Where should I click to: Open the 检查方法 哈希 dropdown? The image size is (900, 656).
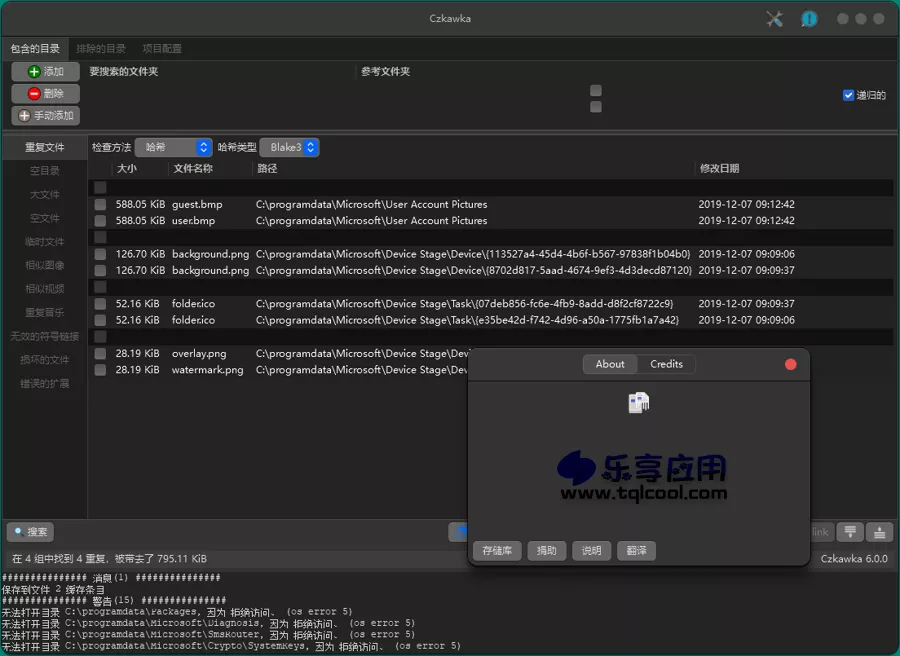(173, 147)
